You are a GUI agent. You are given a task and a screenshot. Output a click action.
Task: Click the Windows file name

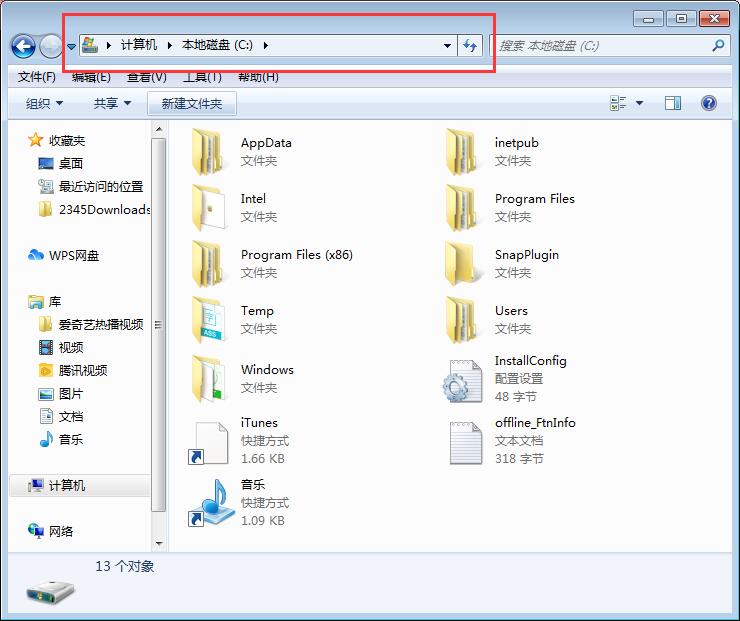(x=267, y=369)
